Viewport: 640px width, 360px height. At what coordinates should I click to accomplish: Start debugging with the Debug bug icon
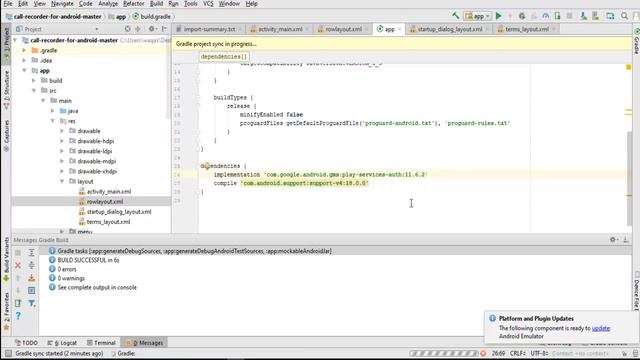(x=522, y=16)
